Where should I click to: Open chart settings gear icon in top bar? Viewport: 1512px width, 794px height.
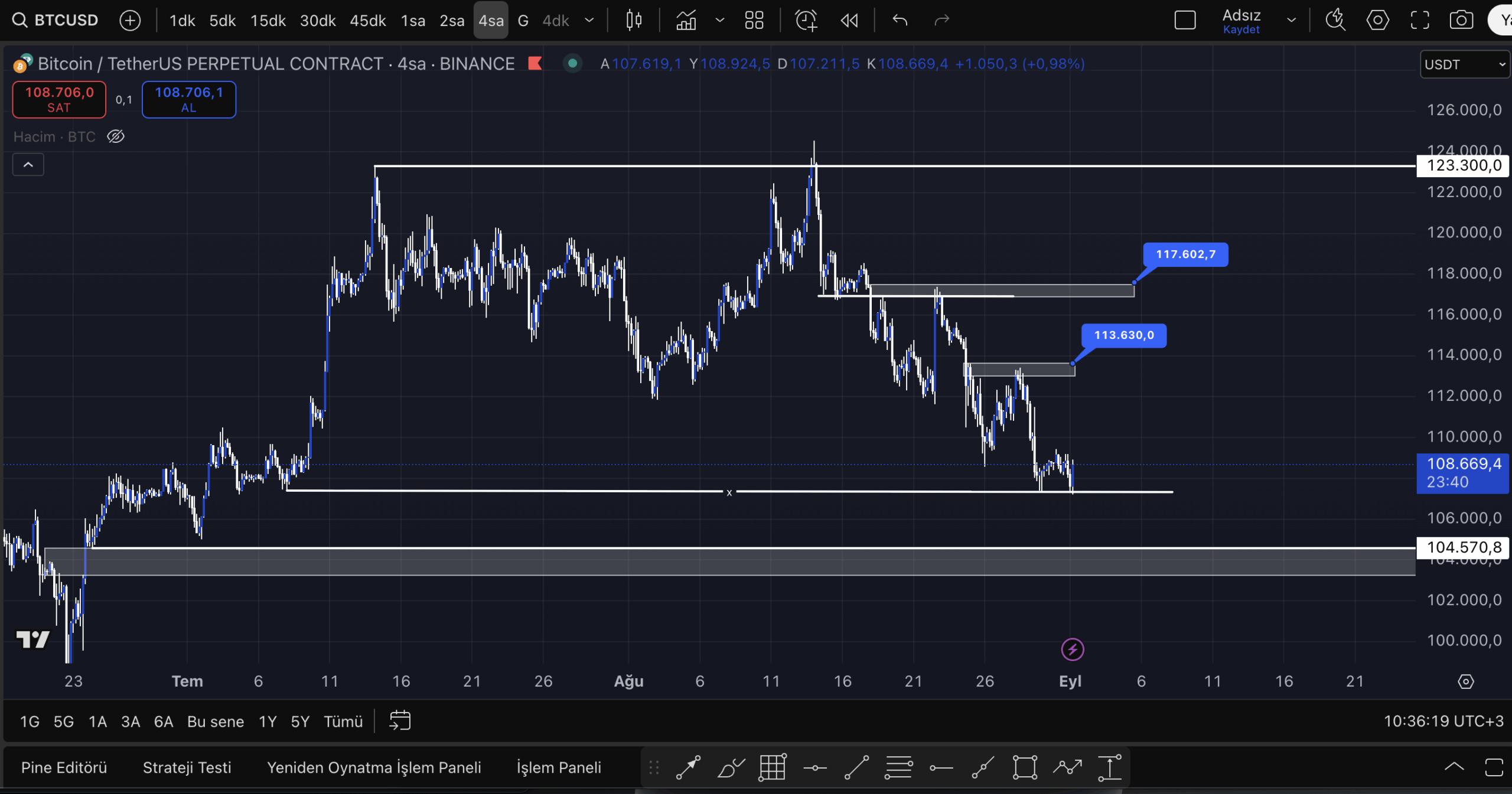tap(1377, 21)
